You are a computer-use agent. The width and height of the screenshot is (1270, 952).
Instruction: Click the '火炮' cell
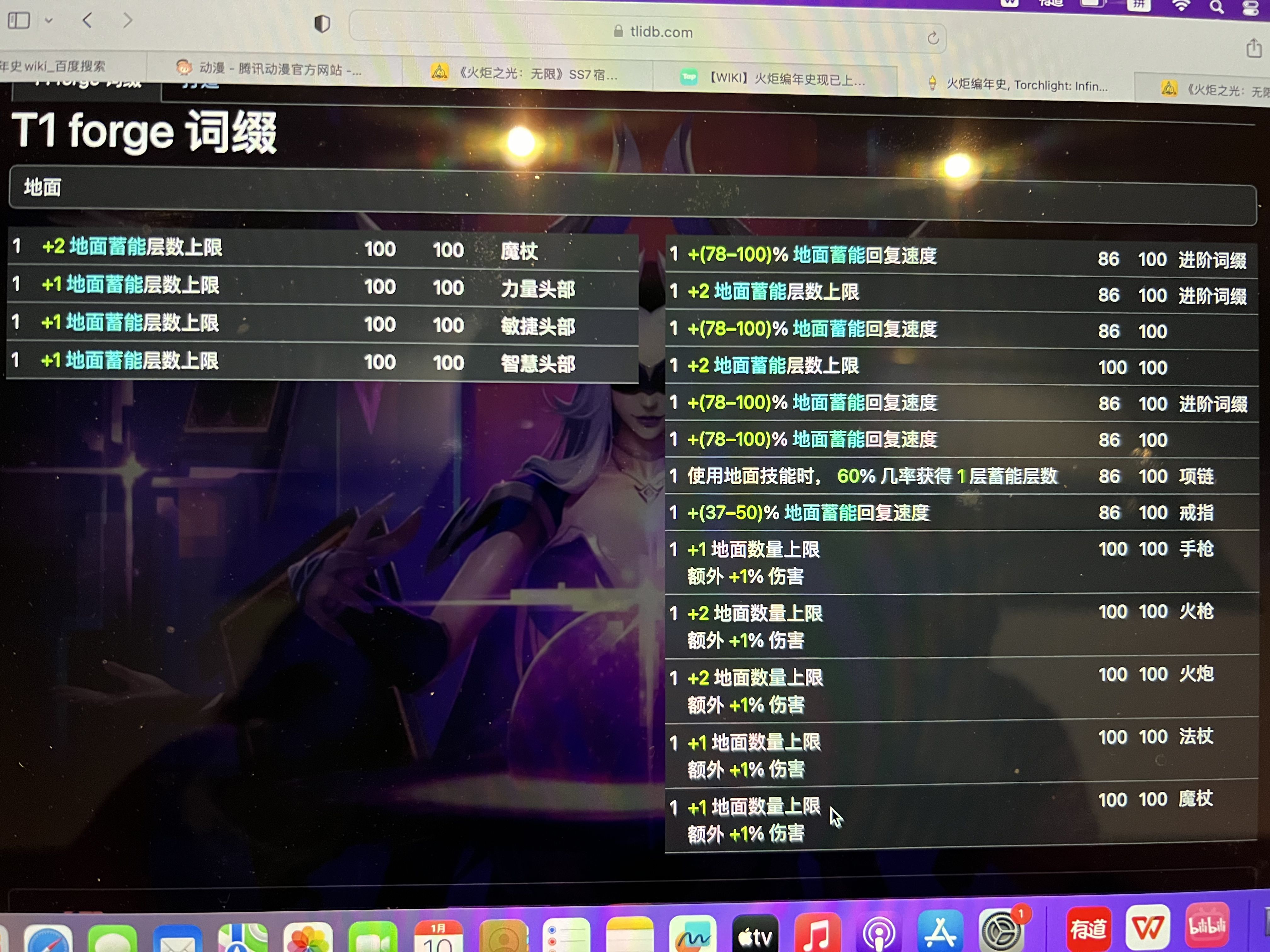pos(1197,674)
